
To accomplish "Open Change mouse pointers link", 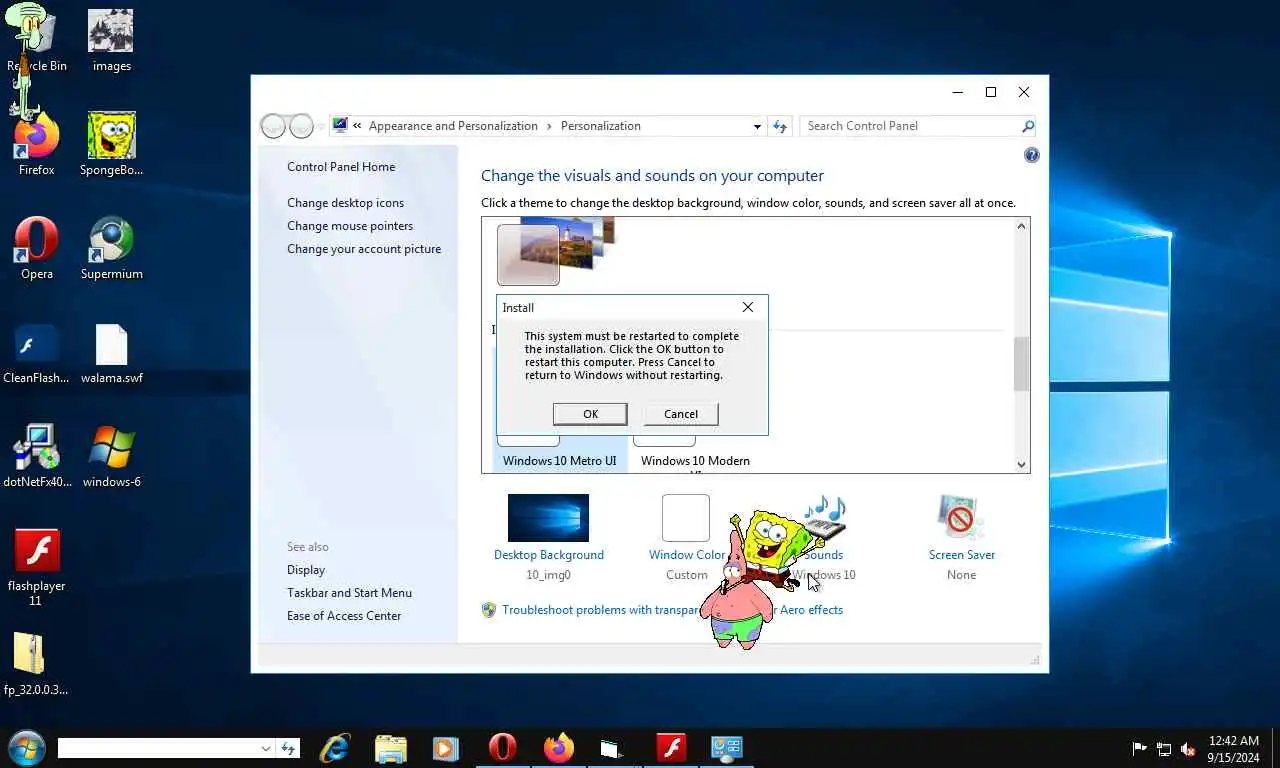I will pos(350,226).
